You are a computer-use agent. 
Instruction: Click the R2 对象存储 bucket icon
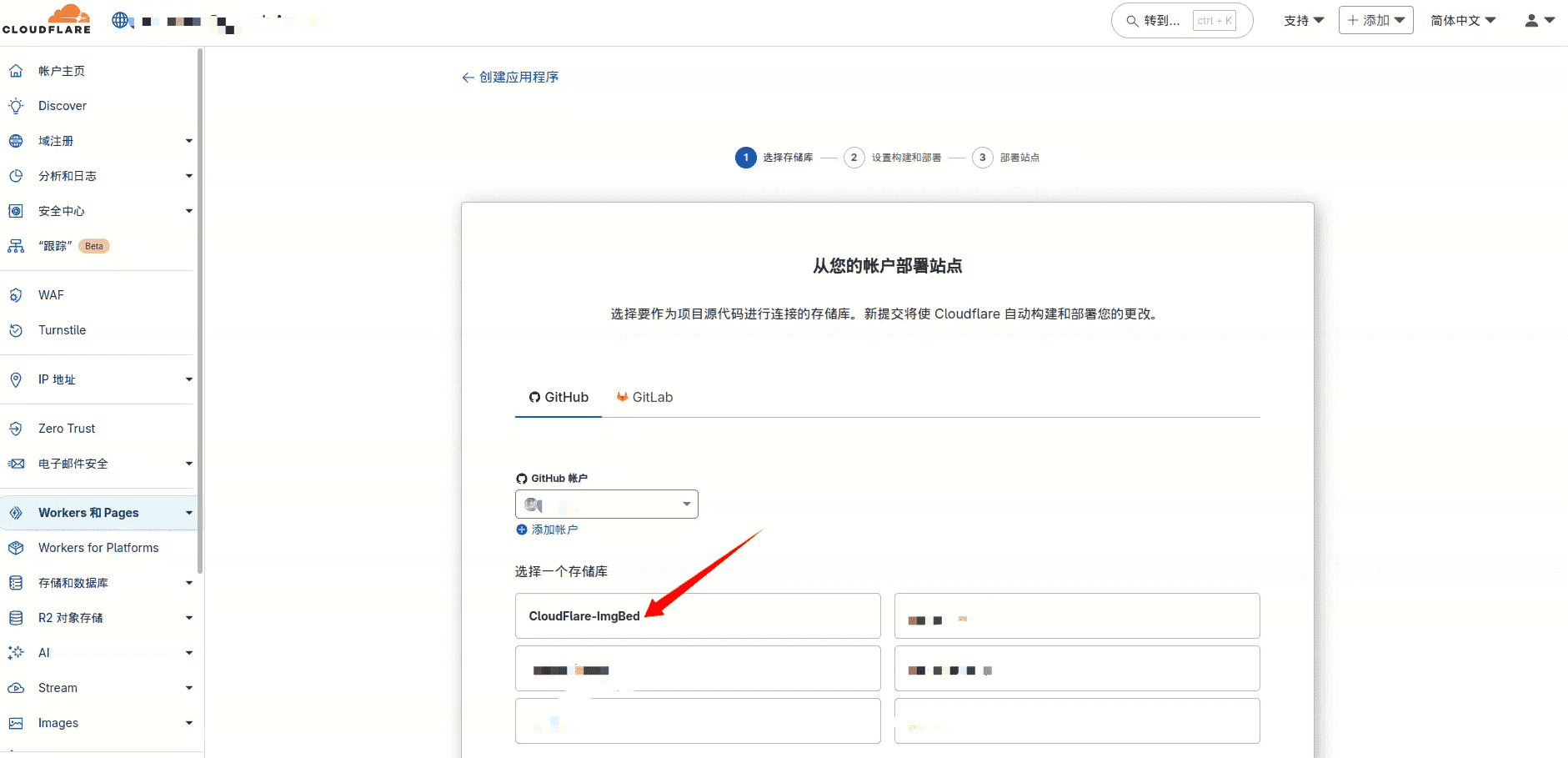pyautogui.click(x=16, y=618)
